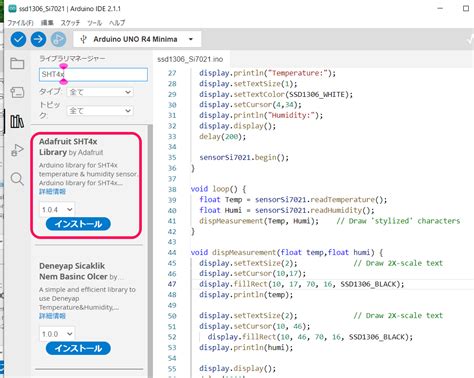Click line number 47 in the gutter
Viewport: 474px width, 378px height.
click(x=172, y=284)
